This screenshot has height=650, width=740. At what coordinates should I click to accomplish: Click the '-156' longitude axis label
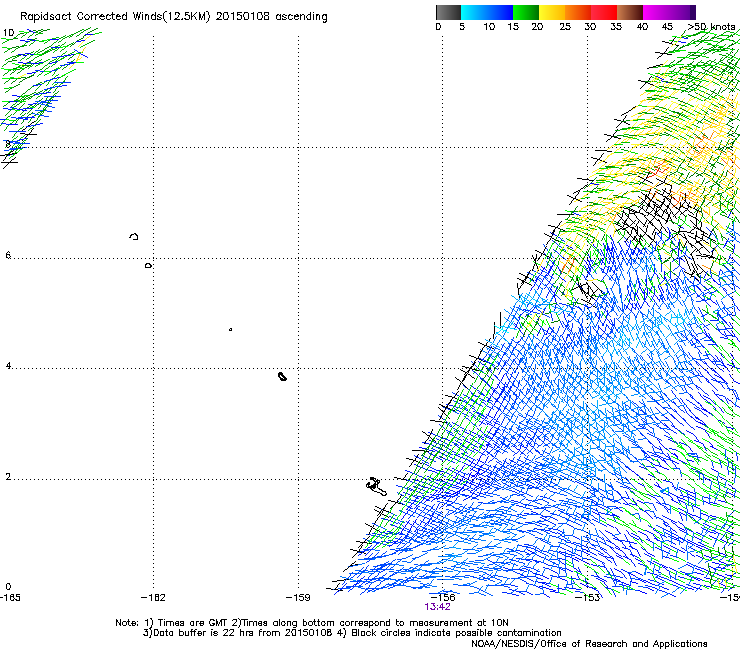click(x=442, y=598)
